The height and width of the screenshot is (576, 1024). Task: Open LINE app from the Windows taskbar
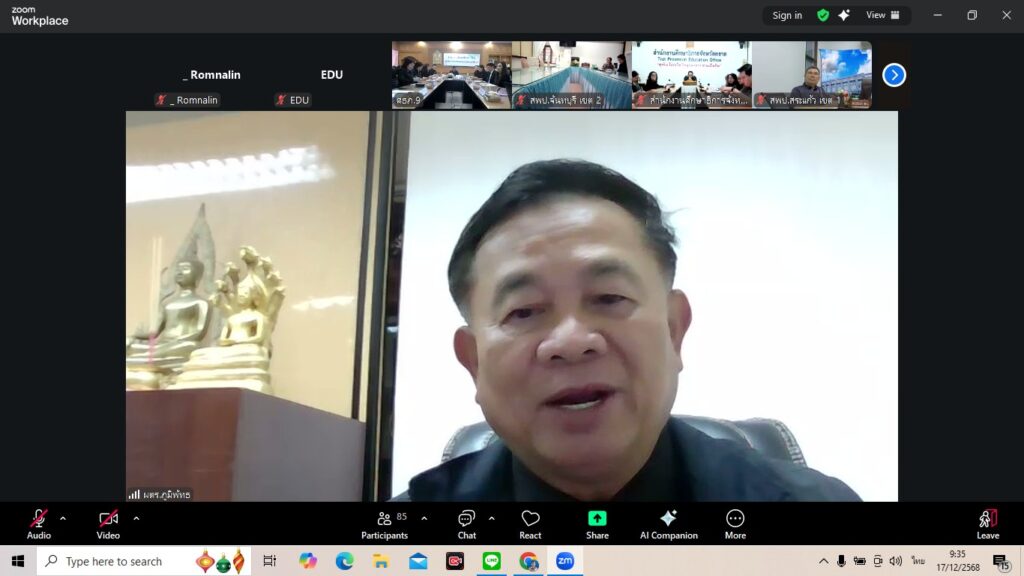(491, 561)
